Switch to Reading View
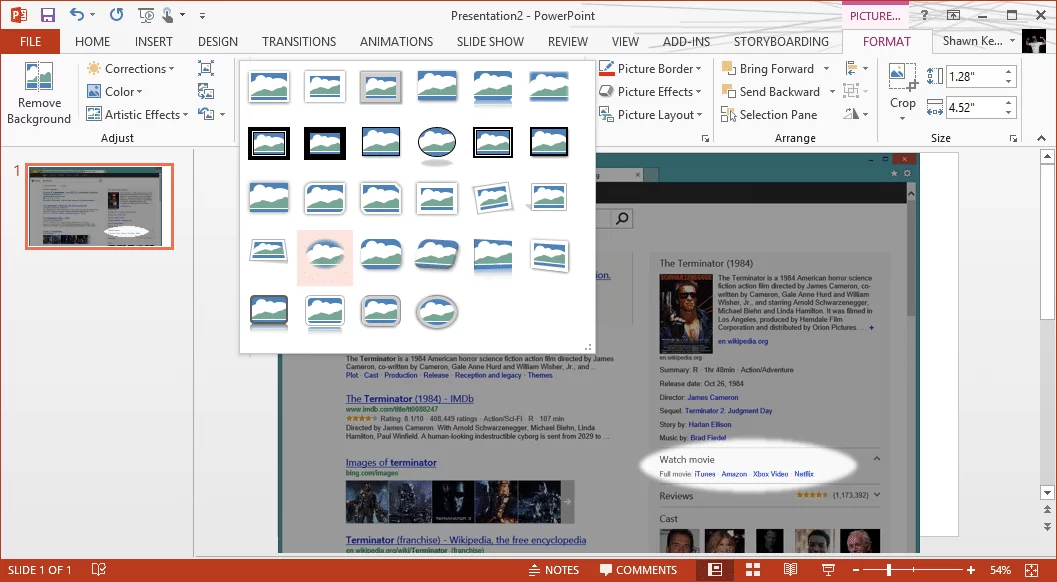 point(791,570)
